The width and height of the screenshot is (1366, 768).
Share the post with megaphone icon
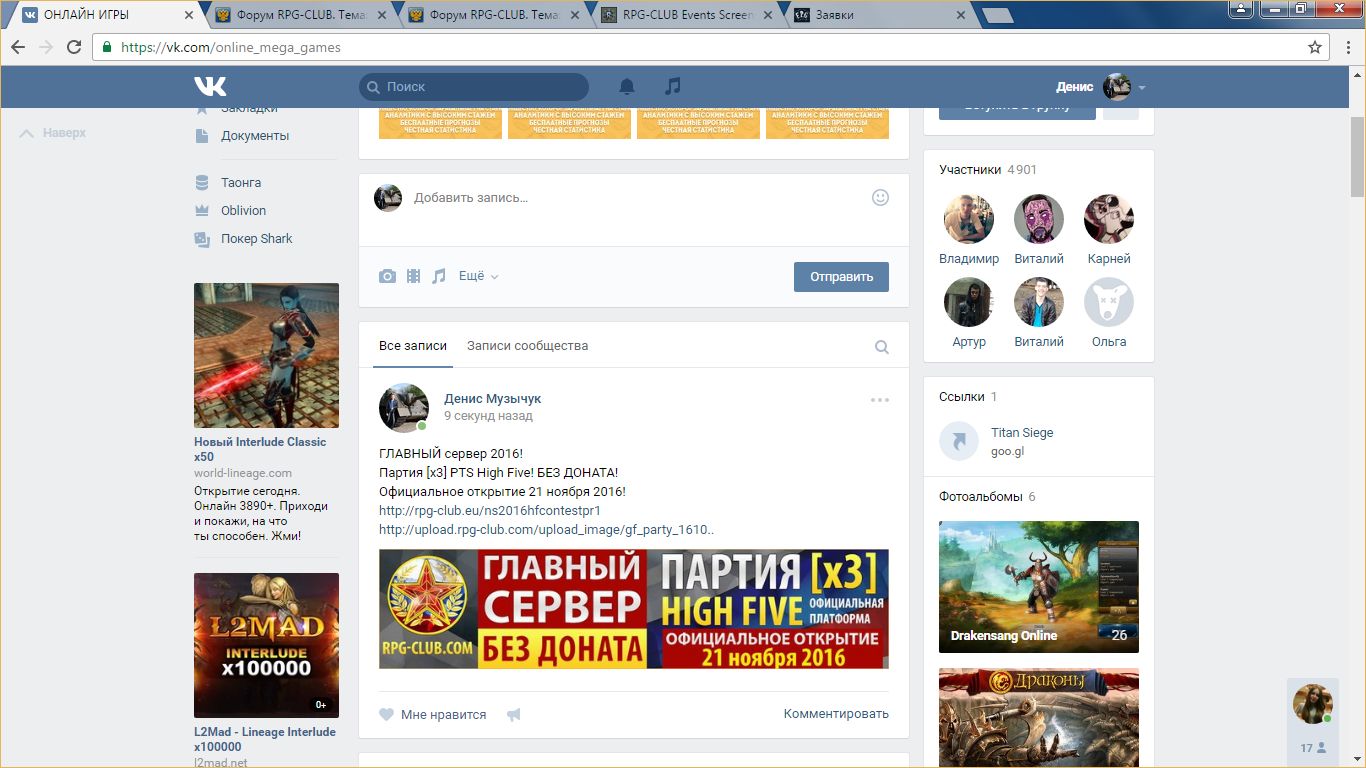tap(514, 715)
